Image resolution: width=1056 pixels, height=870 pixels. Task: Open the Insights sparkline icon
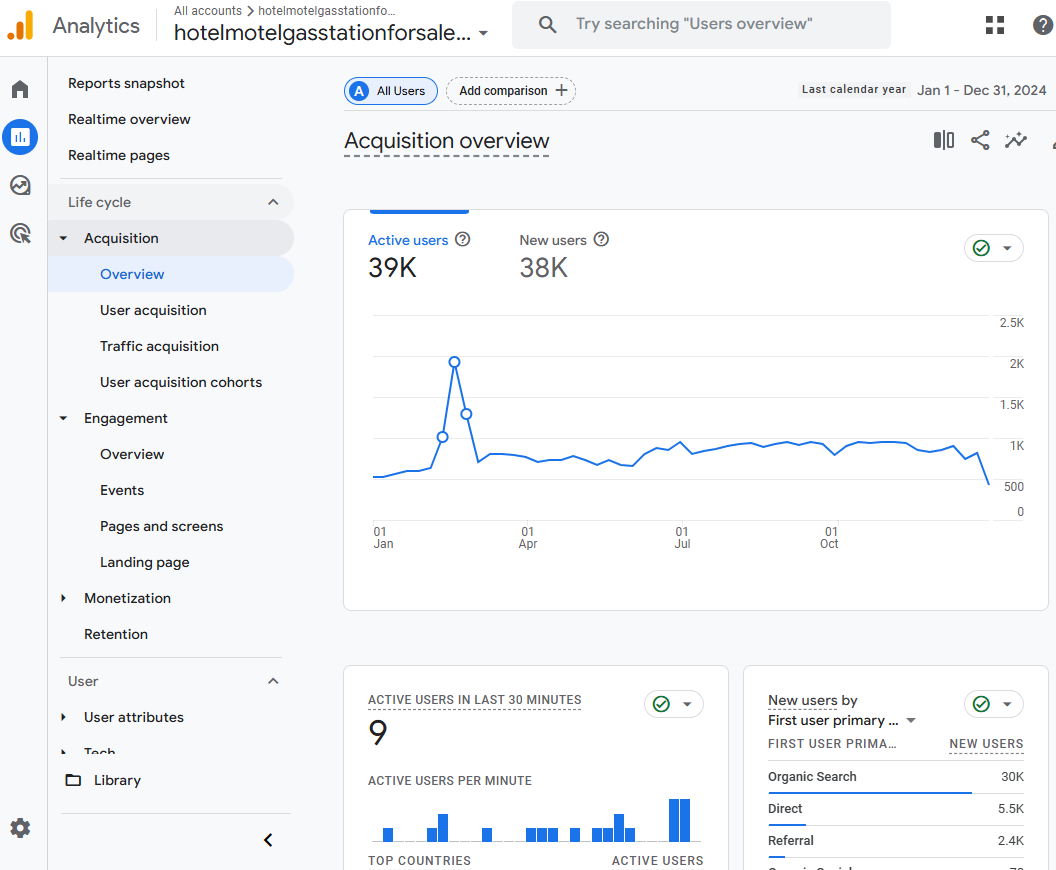1016,140
